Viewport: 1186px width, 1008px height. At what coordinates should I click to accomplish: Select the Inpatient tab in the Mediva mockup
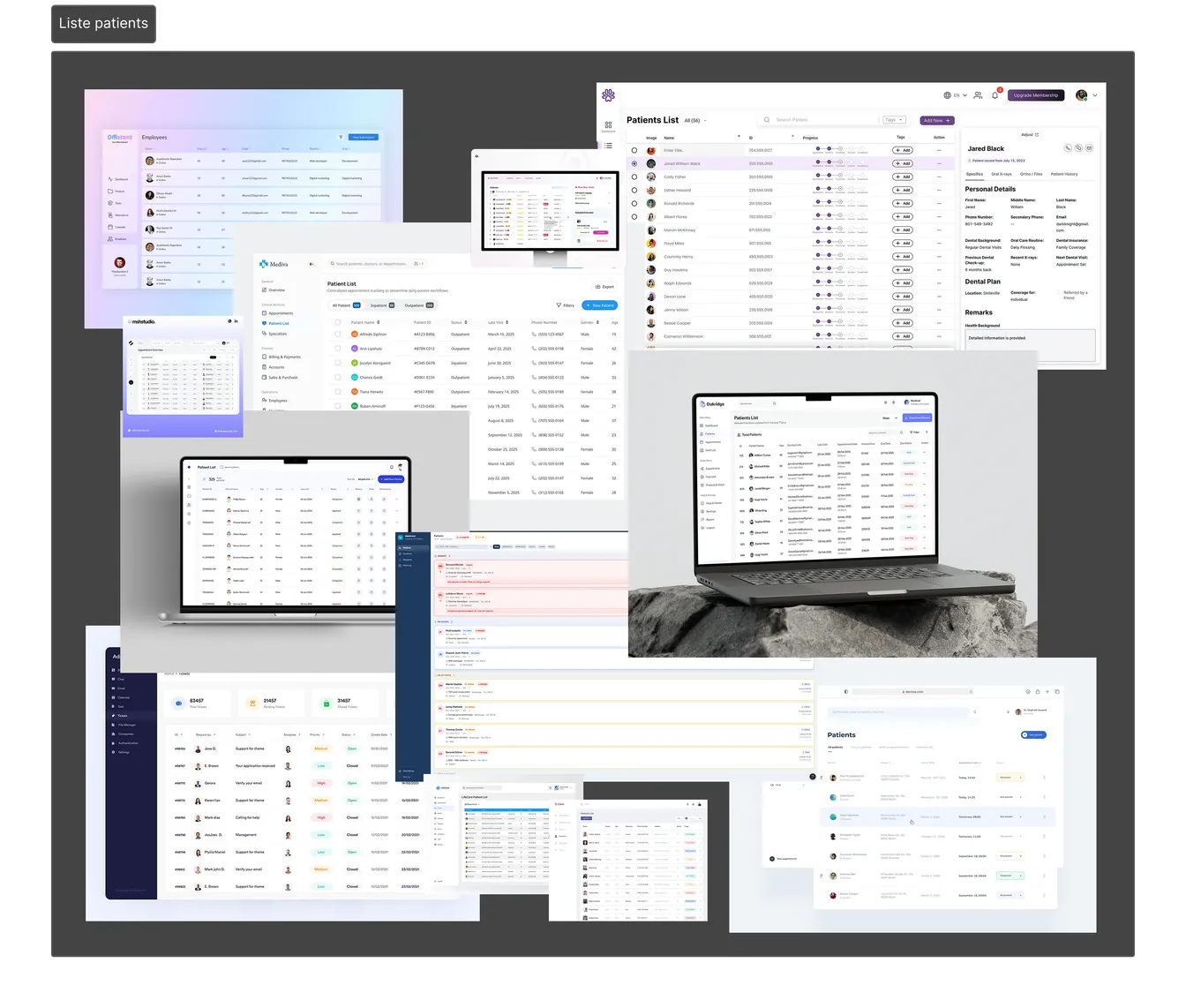[x=382, y=305]
